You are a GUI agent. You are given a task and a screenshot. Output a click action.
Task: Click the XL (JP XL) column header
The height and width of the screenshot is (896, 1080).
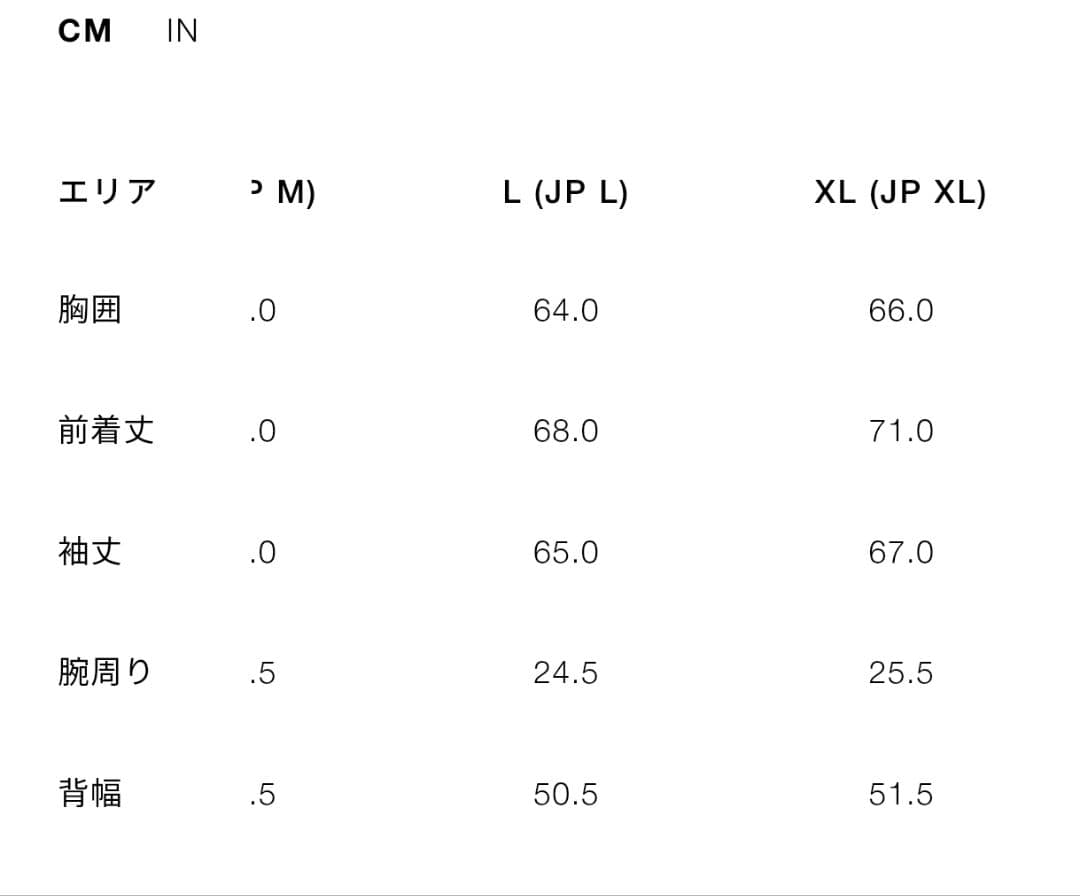click(x=899, y=192)
